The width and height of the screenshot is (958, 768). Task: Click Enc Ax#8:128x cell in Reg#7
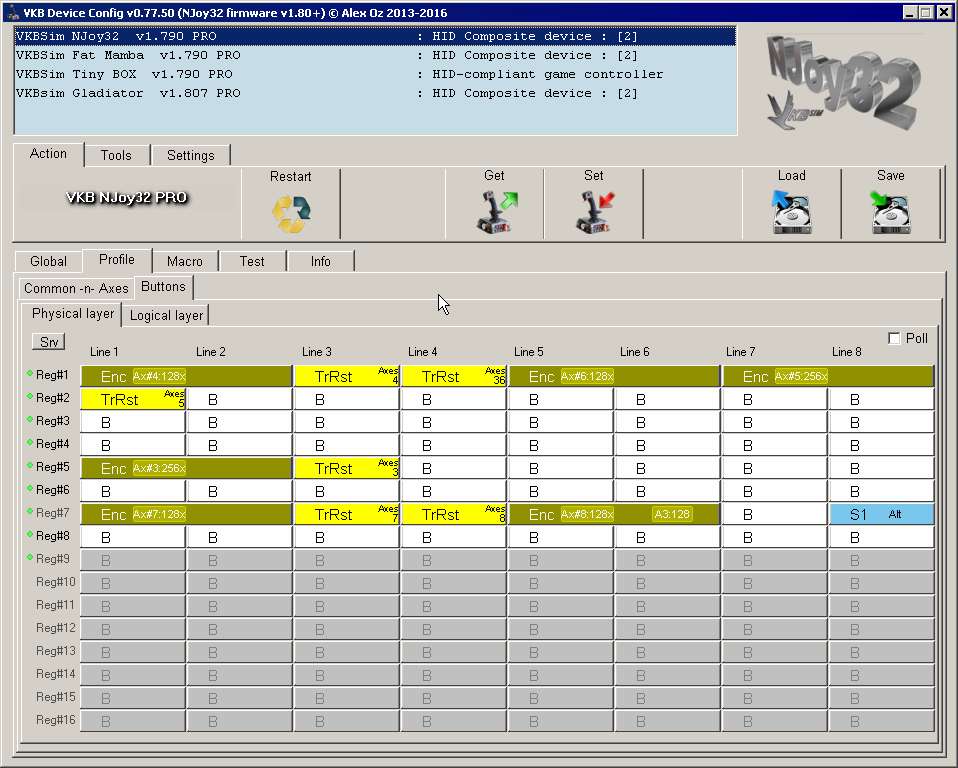coord(614,514)
